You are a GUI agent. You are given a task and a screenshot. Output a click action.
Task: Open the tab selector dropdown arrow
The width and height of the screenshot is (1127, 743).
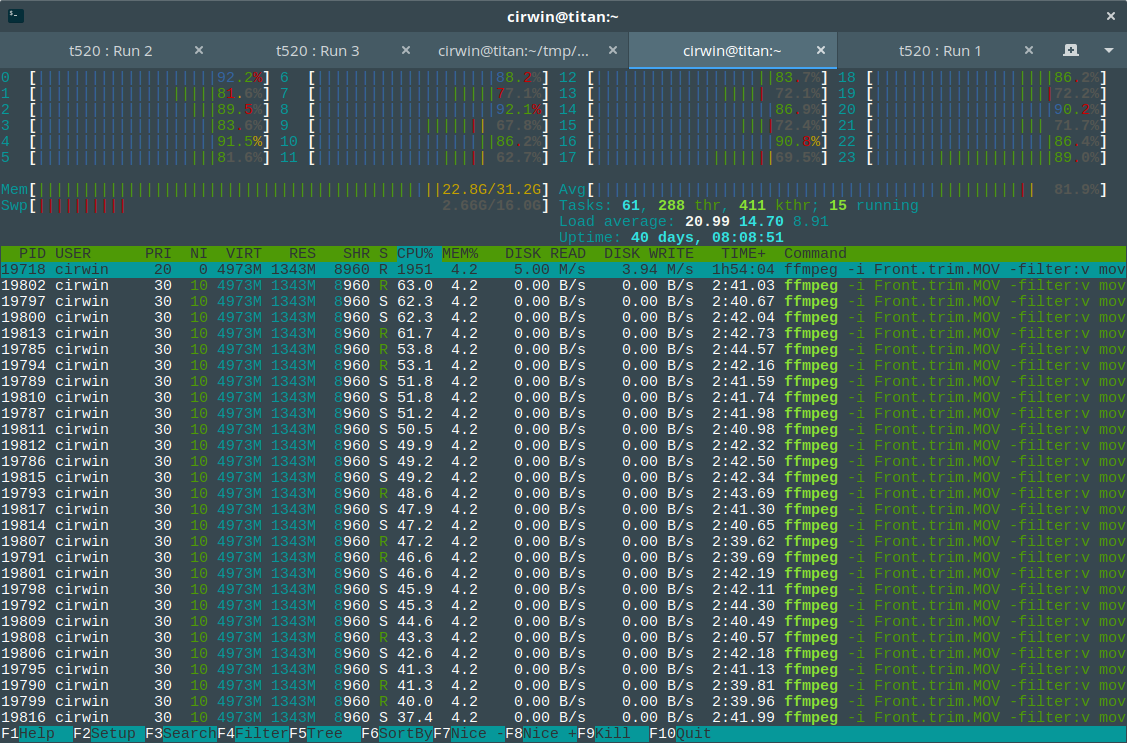(1106, 50)
